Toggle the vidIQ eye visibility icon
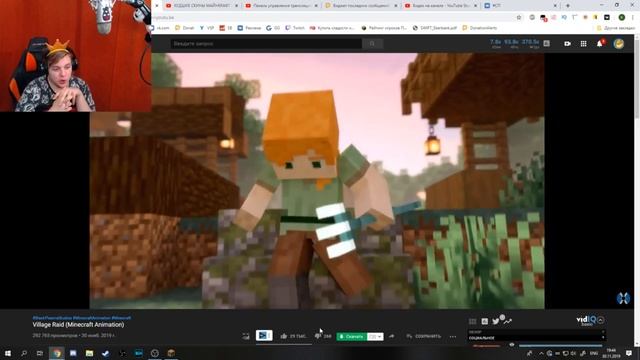Screen dimensions: 640x360 (511, 345)
